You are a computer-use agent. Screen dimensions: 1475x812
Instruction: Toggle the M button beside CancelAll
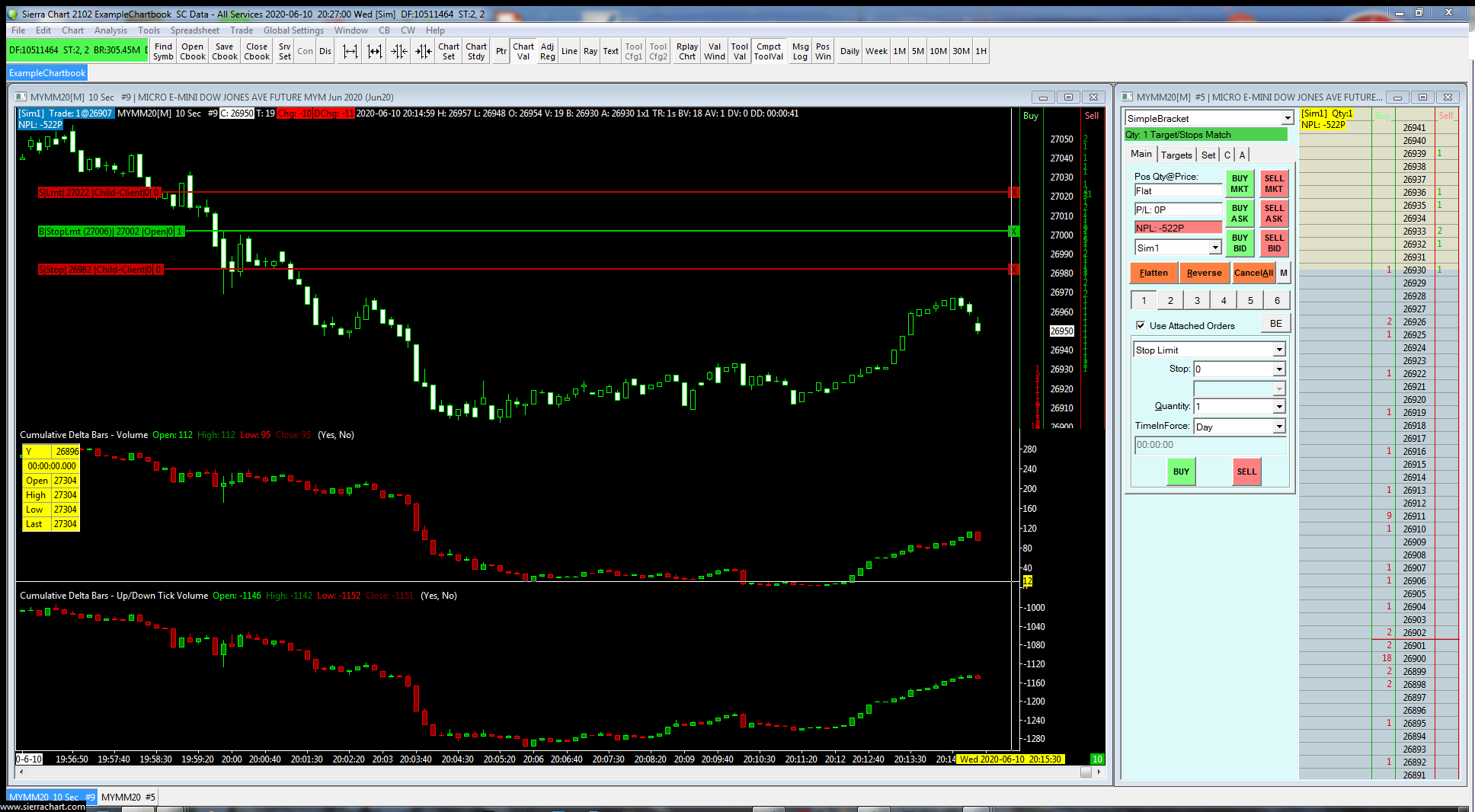1284,273
